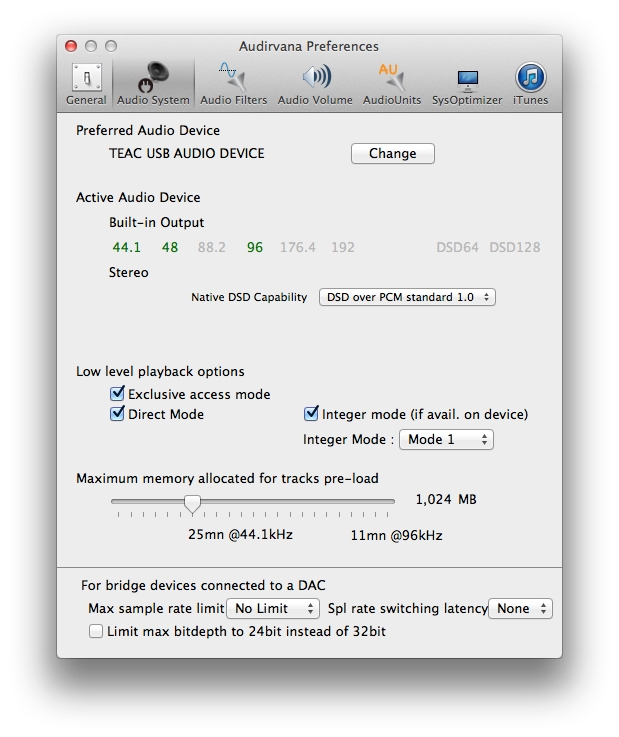Uncheck Exclusive access mode
The image size is (619, 737).
pos(117,393)
